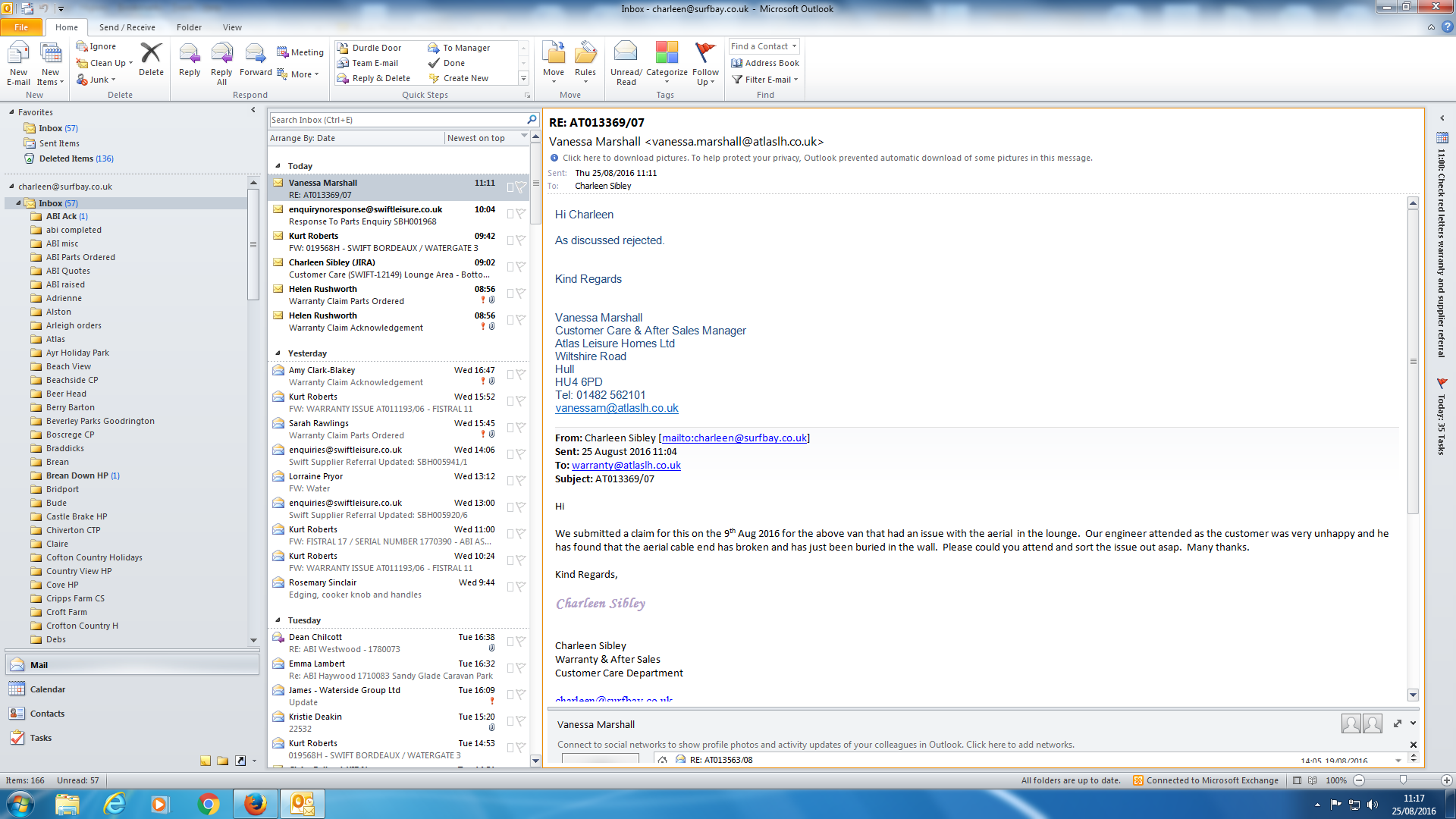
Task: Tick category box on Vanessa Marshall email
Action: 510,187
